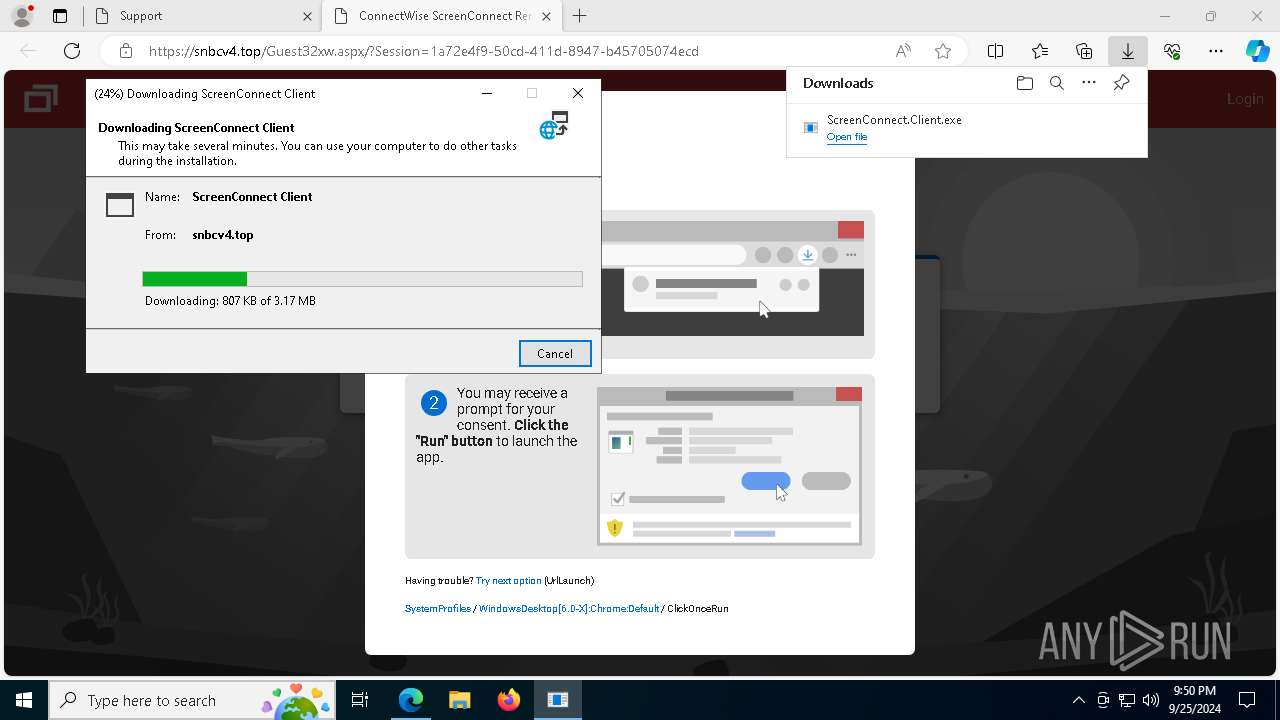Open the notification center
This screenshot has height=720, width=1280.
(1247, 700)
